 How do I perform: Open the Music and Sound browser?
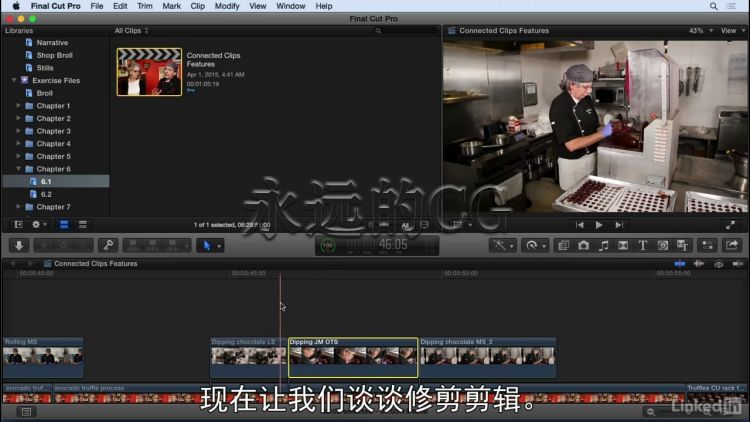point(603,245)
